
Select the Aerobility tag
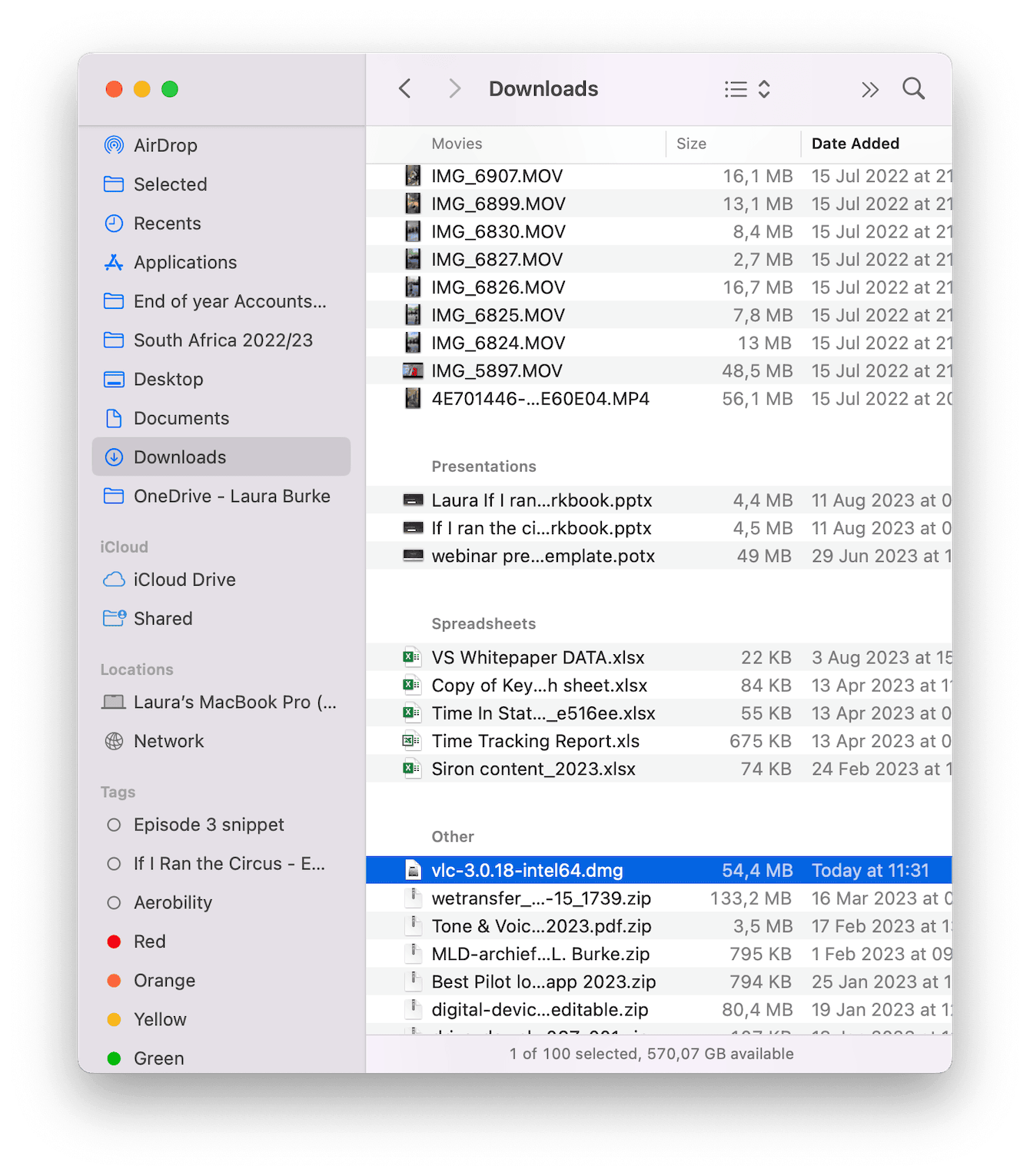(173, 902)
